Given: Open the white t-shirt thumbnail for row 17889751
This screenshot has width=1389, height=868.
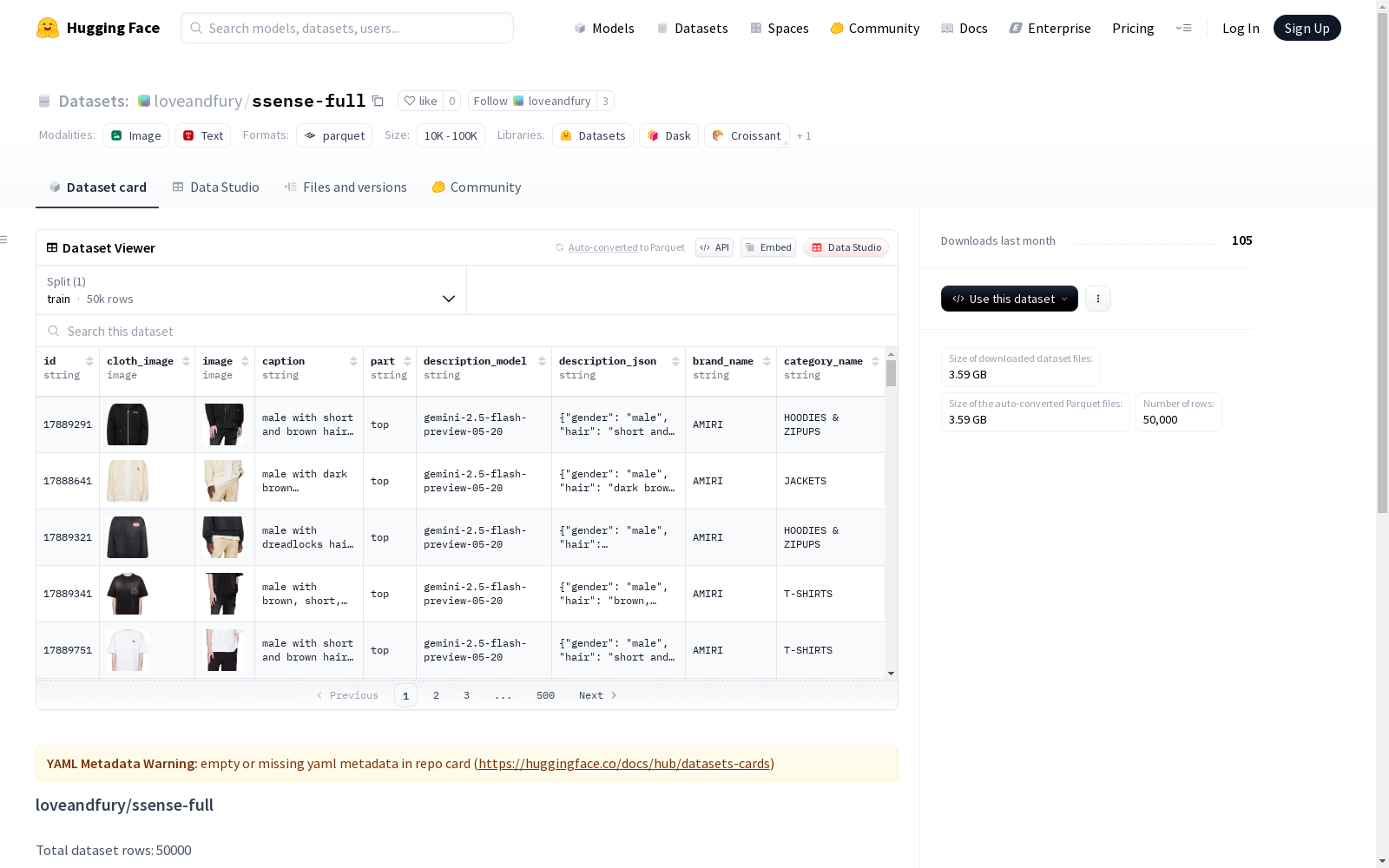Looking at the screenshot, I should (128, 650).
